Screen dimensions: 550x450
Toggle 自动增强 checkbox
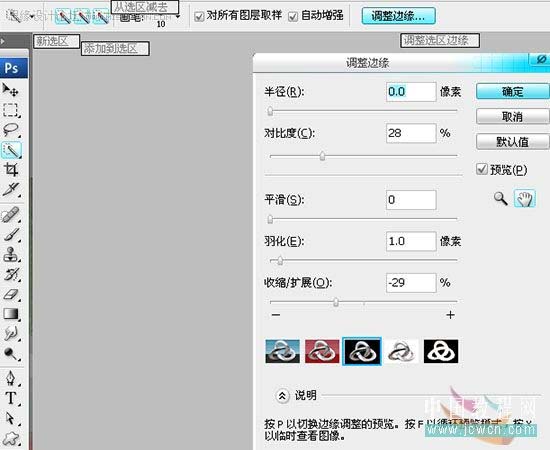coord(293,16)
